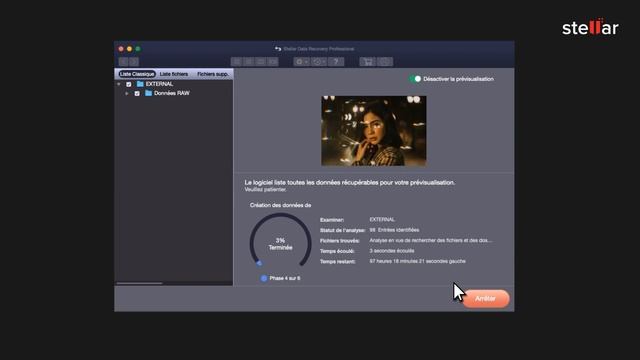Click the yellow minimize window button
The height and width of the screenshot is (360, 640).
tap(129, 49)
